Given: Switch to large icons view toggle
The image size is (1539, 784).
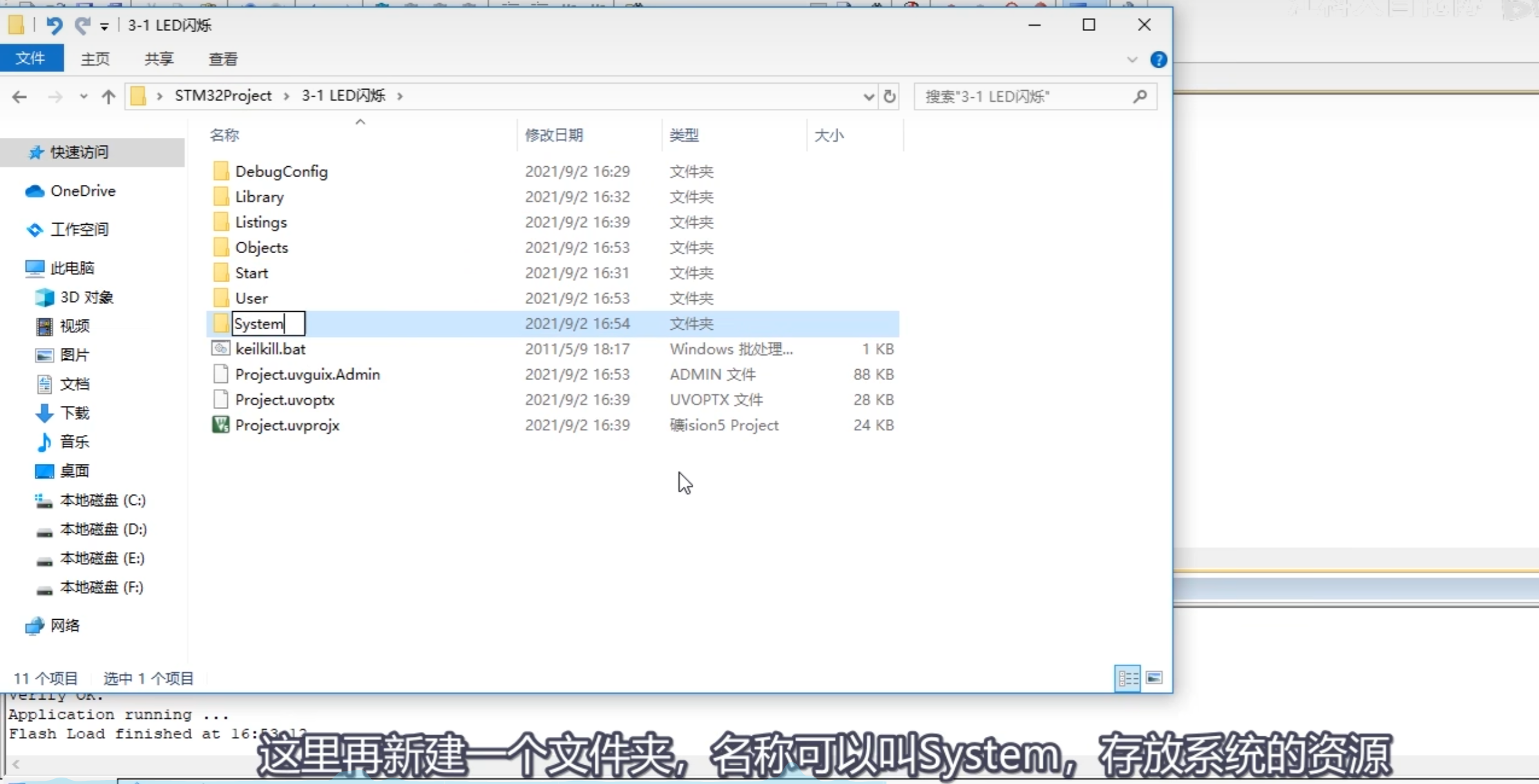Looking at the screenshot, I should 1154,678.
